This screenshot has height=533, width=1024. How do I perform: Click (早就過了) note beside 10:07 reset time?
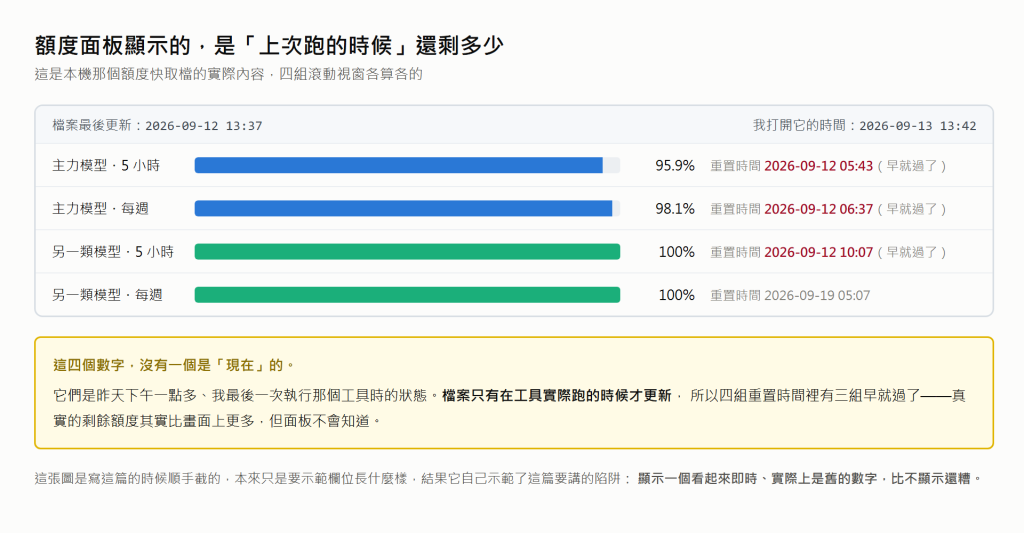[x=912, y=252]
